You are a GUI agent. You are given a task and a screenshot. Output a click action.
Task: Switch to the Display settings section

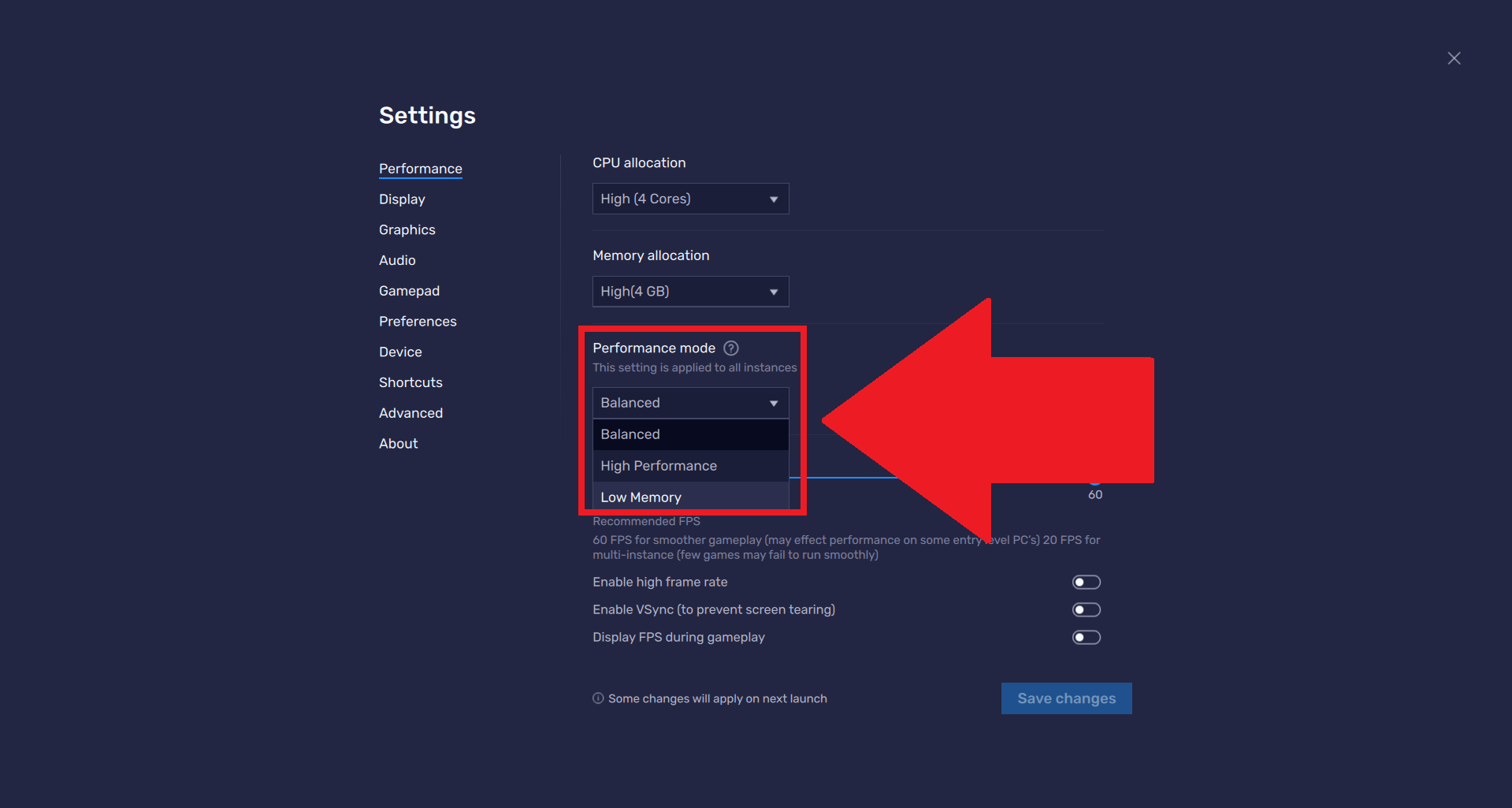(402, 199)
